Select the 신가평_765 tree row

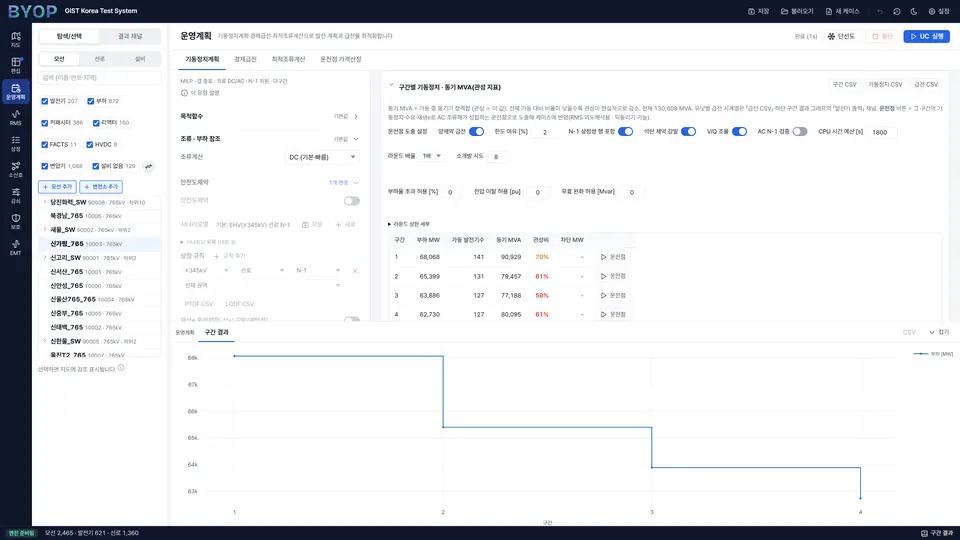[x=100, y=244]
